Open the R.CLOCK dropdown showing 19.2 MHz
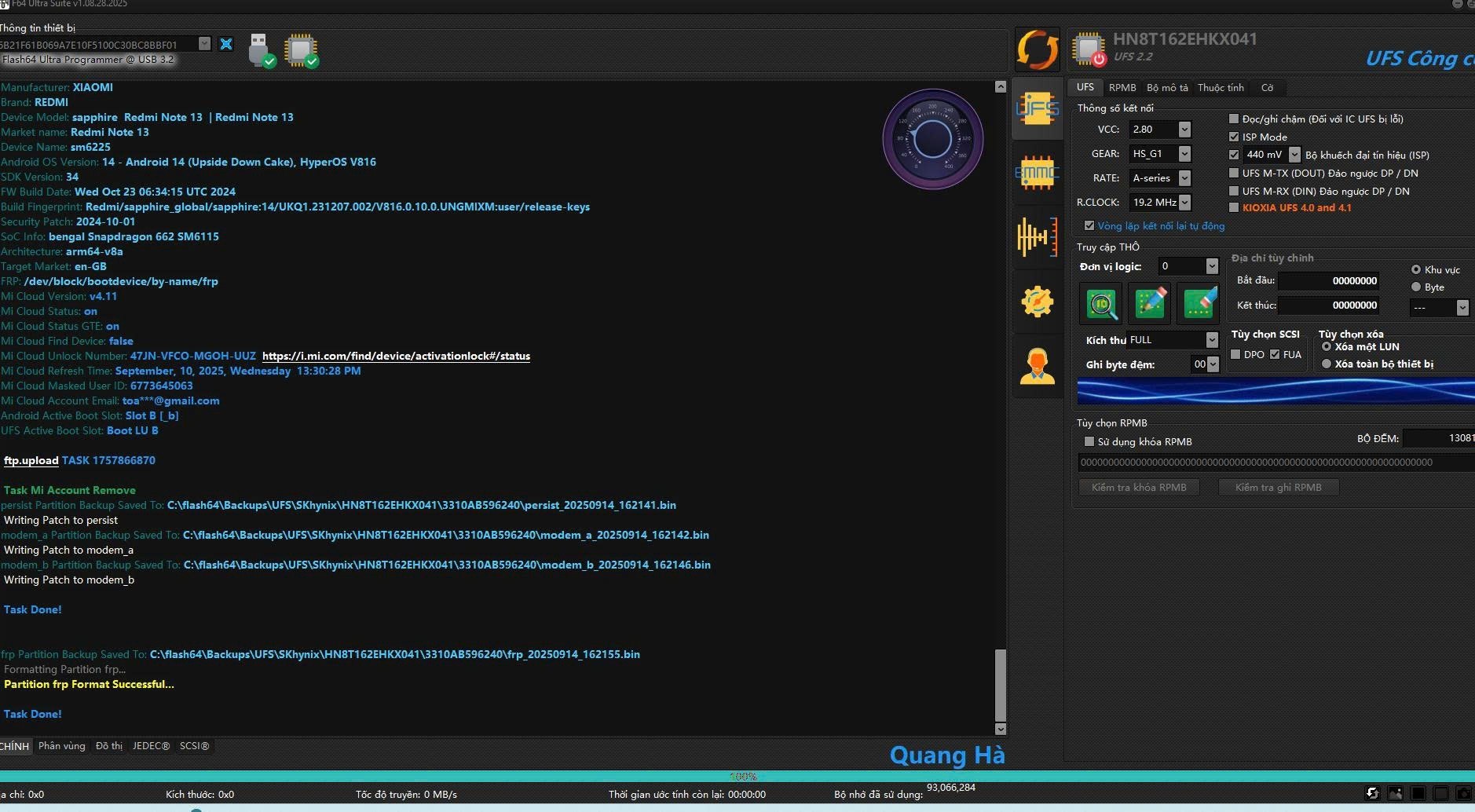This screenshot has height=812, width=1475. [x=1184, y=203]
